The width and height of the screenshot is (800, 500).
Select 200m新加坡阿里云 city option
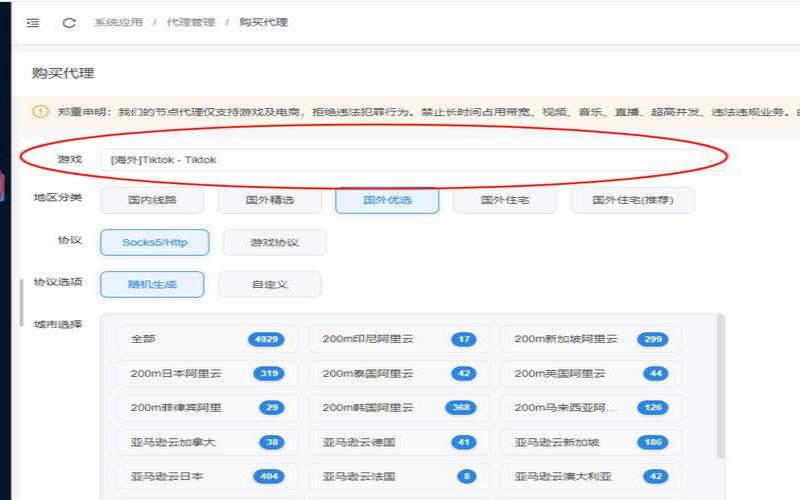[x=591, y=339]
